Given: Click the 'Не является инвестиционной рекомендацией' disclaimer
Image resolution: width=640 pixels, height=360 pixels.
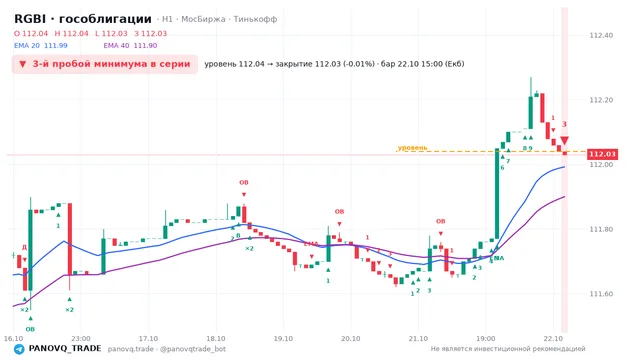Looking at the screenshot, I should tap(508, 349).
